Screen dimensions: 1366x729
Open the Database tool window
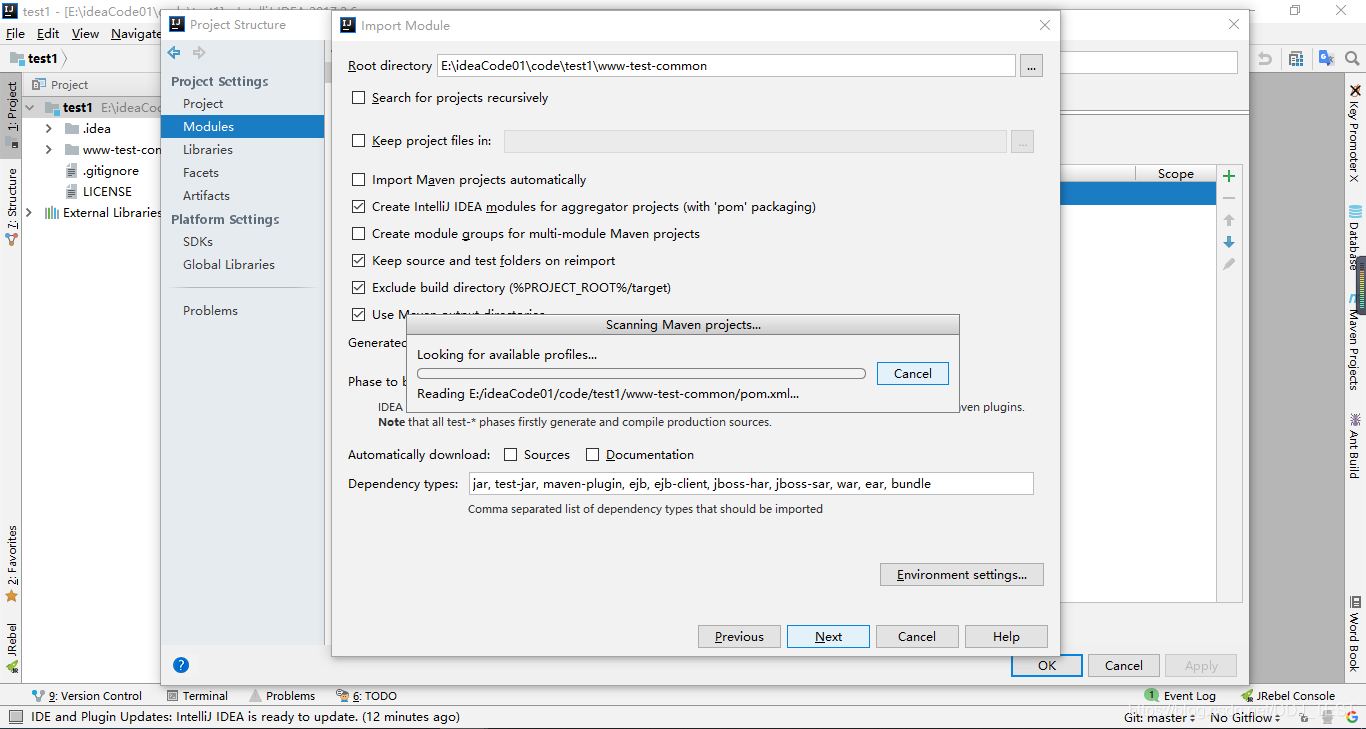[x=1355, y=238]
